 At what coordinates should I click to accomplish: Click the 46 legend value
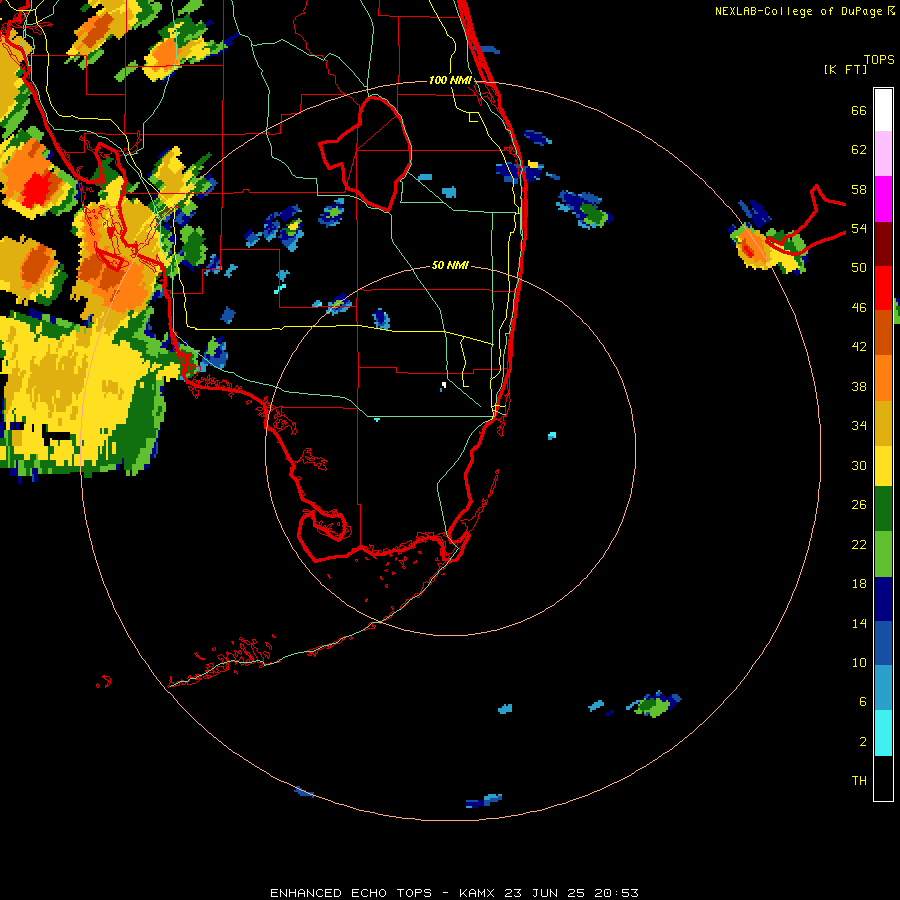point(859,308)
